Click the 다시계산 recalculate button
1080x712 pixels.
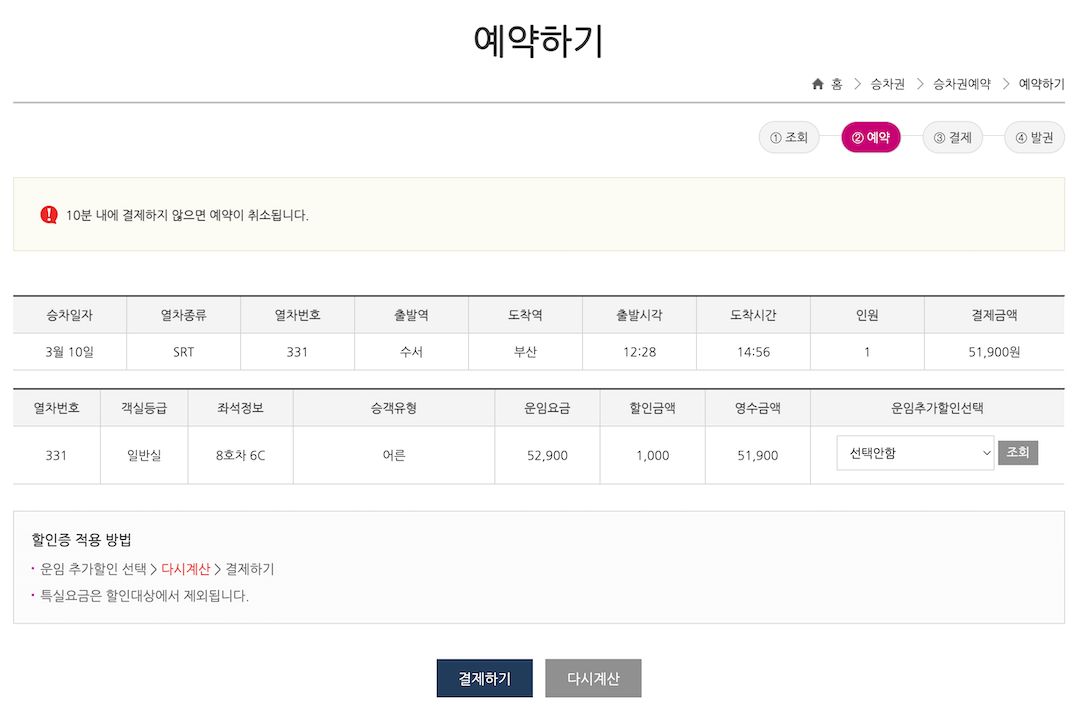[x=594, y=678]
